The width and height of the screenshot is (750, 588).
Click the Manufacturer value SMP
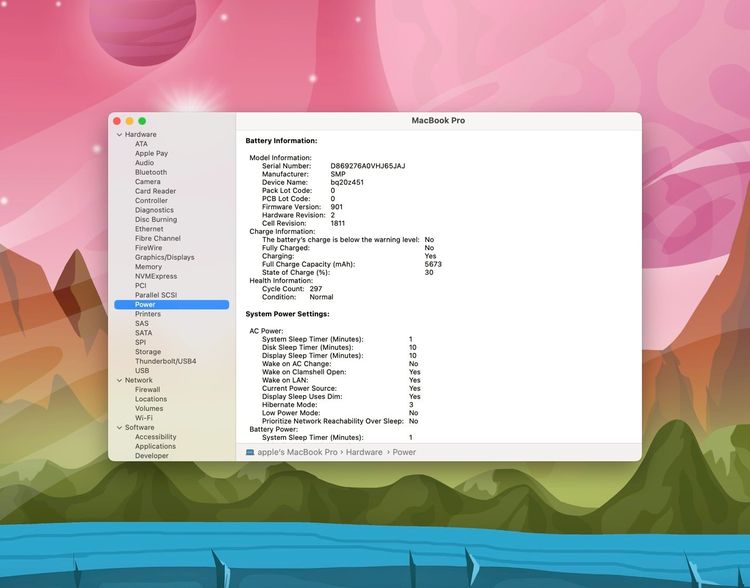(x=338, y=174)
